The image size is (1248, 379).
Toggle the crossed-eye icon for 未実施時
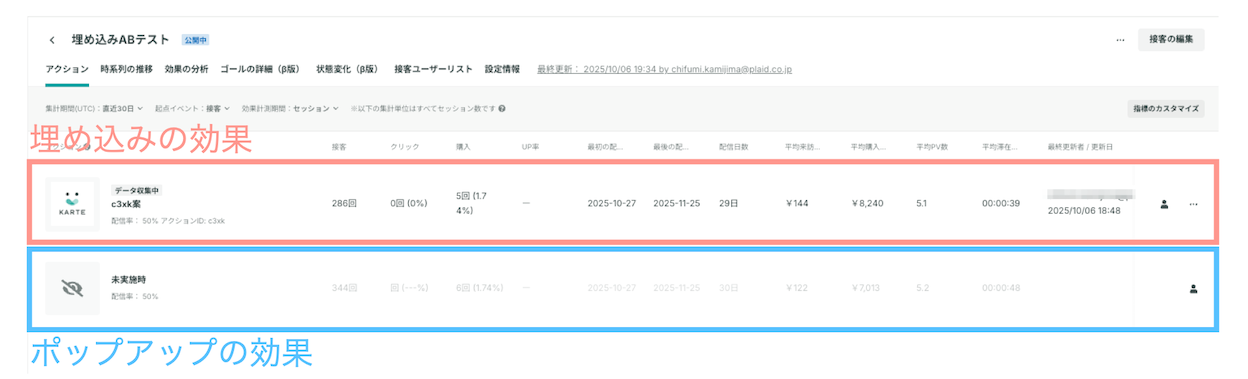click(72, 289)
